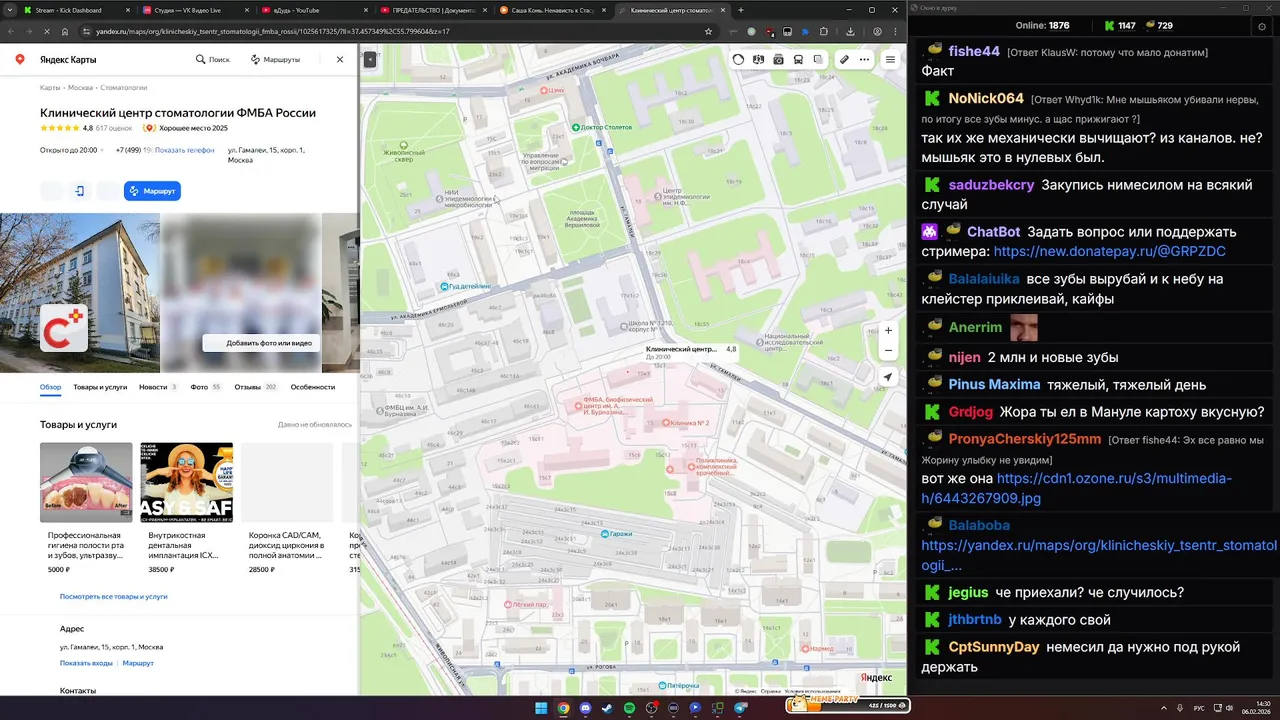Open the donatepay link in chat
This screenshot has height=720, width=1280.
[x=1109, y=251]
